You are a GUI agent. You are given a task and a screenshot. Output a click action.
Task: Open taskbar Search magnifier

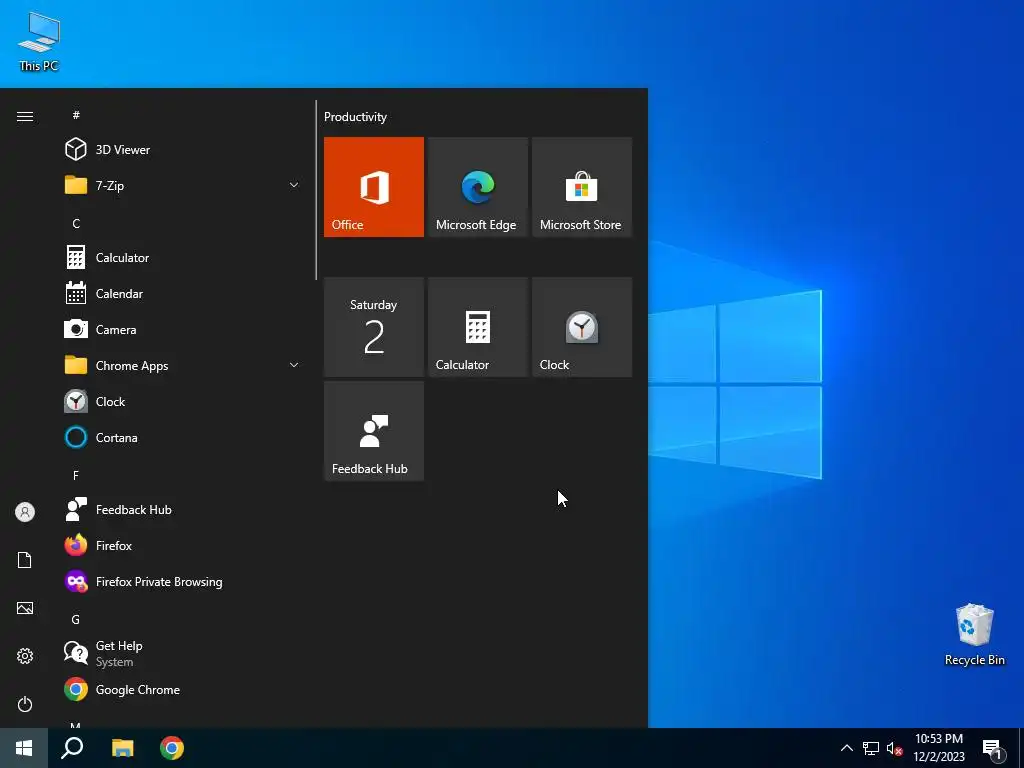[x=72, y=748]
